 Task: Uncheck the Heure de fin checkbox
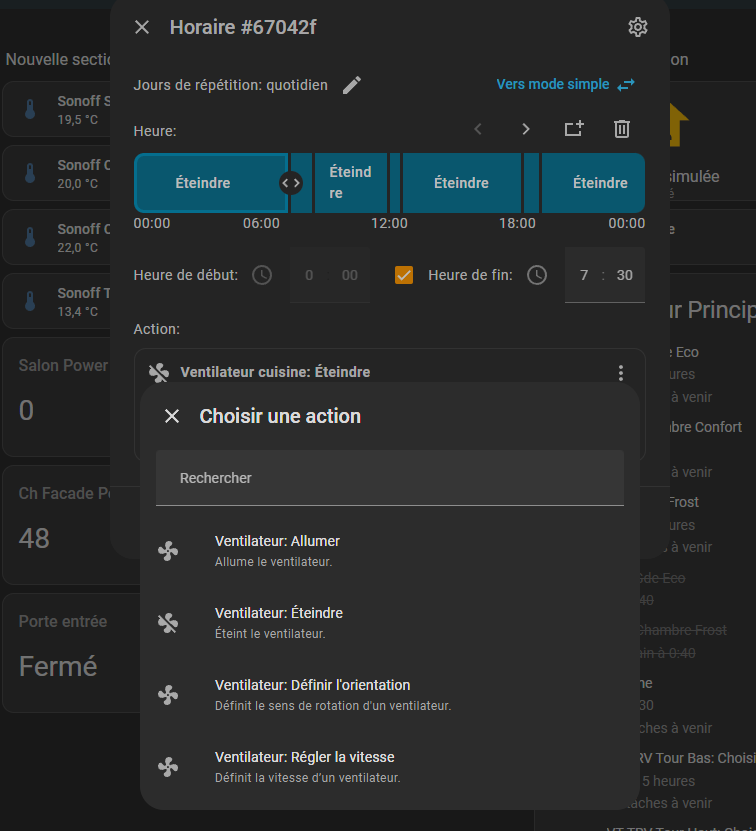pos(404,275)
